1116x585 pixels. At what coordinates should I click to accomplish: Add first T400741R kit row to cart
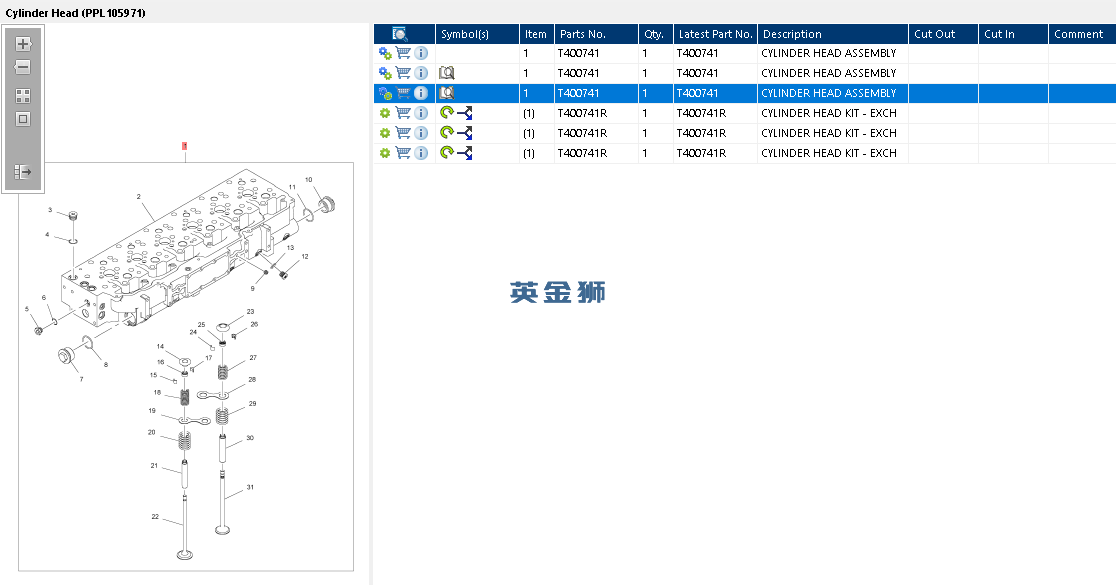click(403, 112)
